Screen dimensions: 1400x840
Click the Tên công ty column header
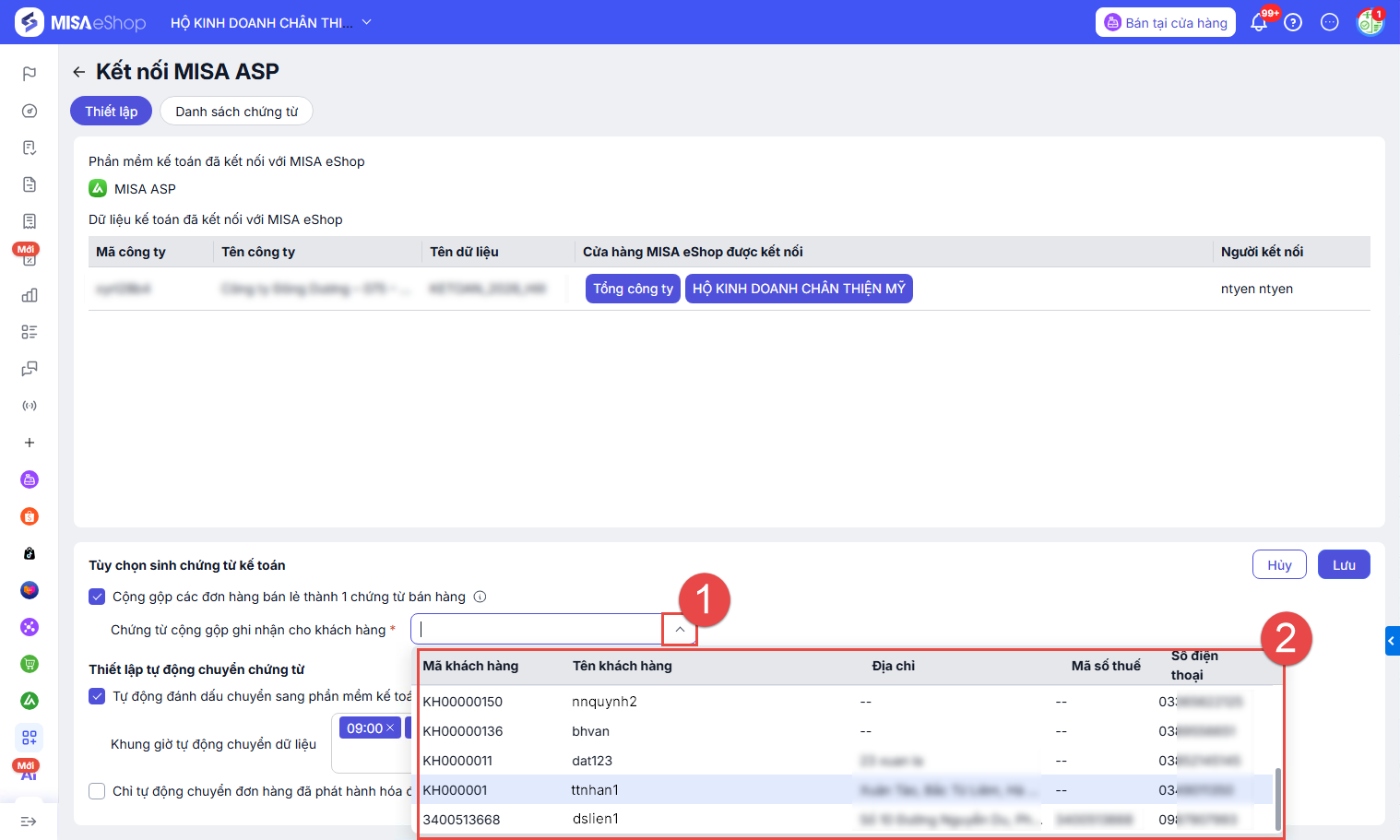click(258, 252)
